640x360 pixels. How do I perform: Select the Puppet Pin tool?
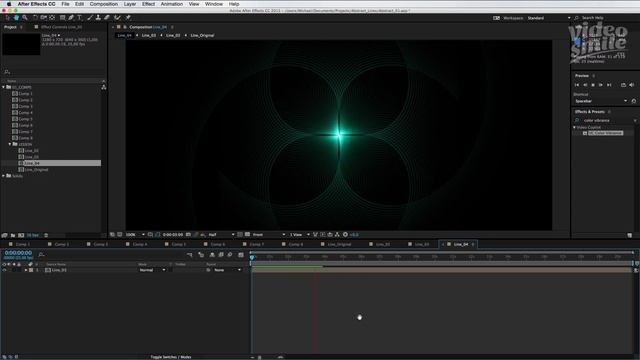128,18
